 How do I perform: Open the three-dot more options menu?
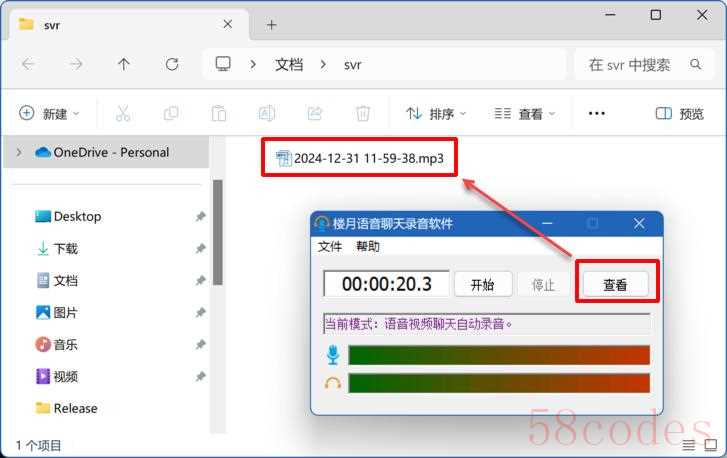click(x=596, y=114)
